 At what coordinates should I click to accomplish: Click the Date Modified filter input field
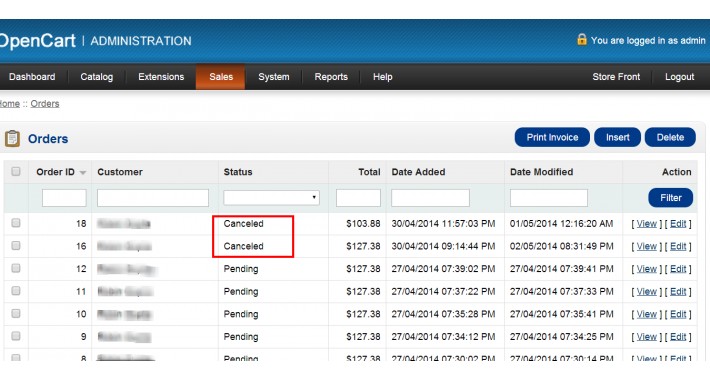[x=549, y=198]
